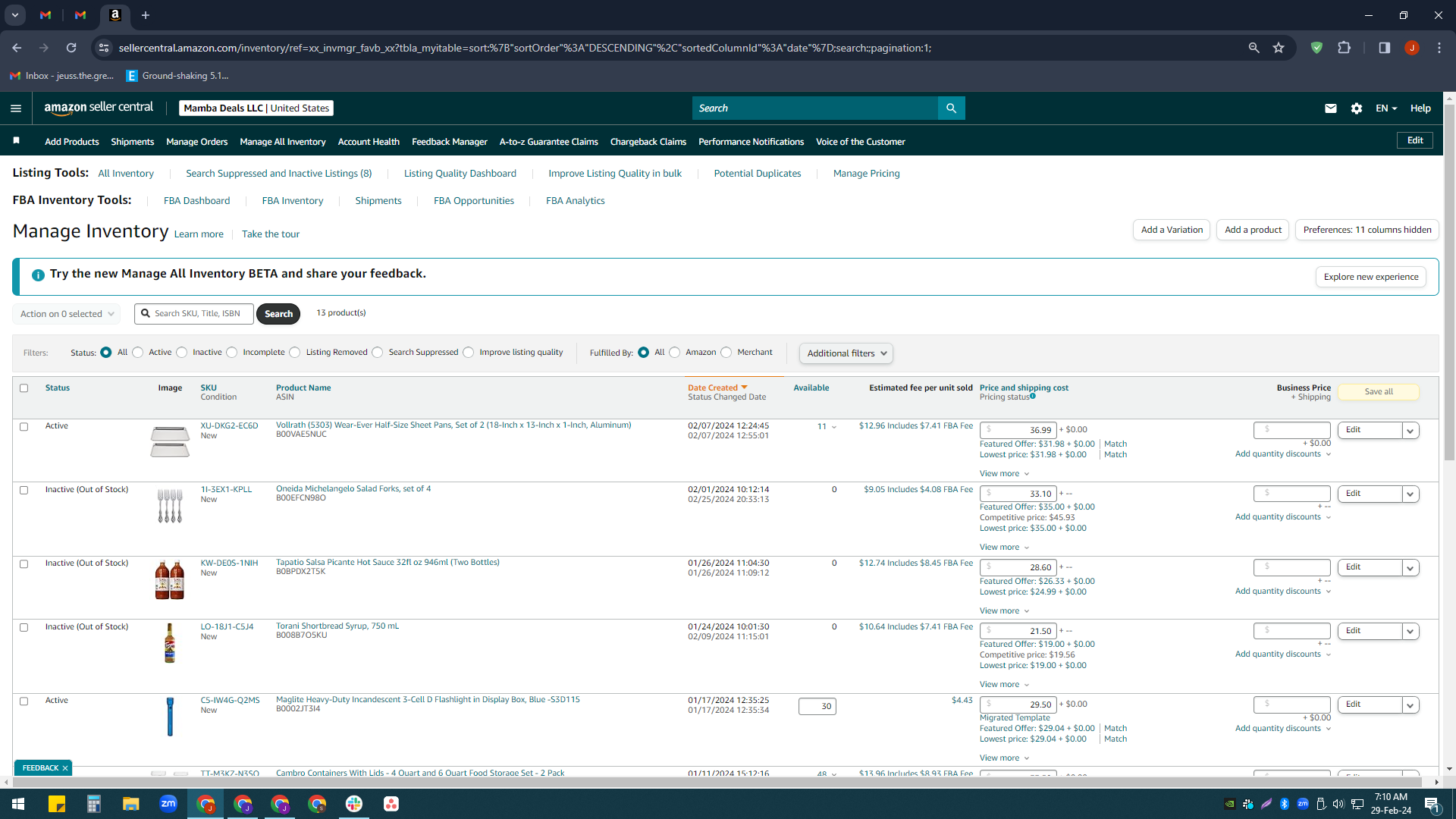Image resolution: width=1456 pixels, height=819 pixels.
Task: Open File Explorer from the taskbar
Action: 131,804
